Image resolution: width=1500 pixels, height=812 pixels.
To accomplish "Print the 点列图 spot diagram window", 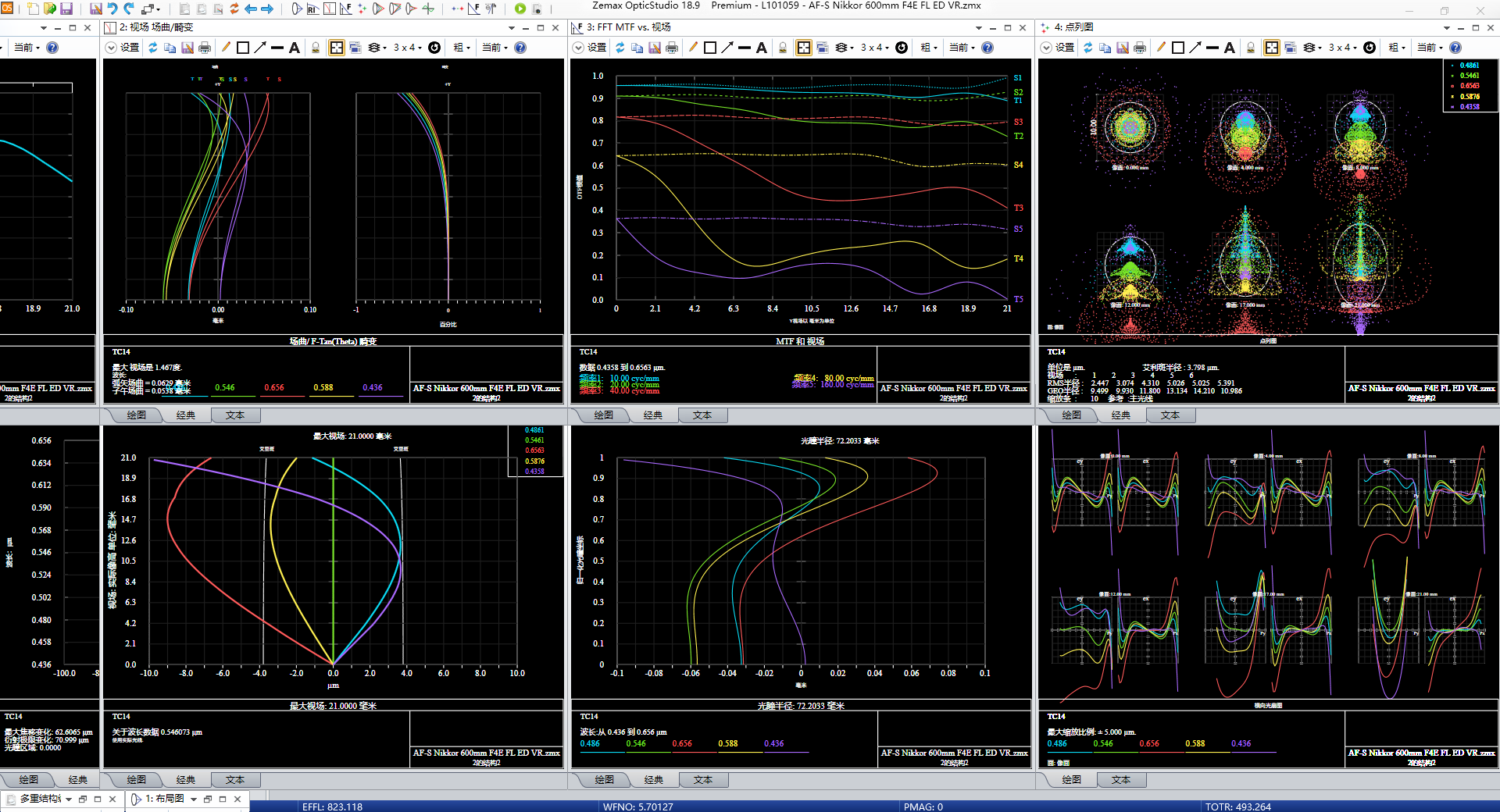I will tap(1140, 48).
